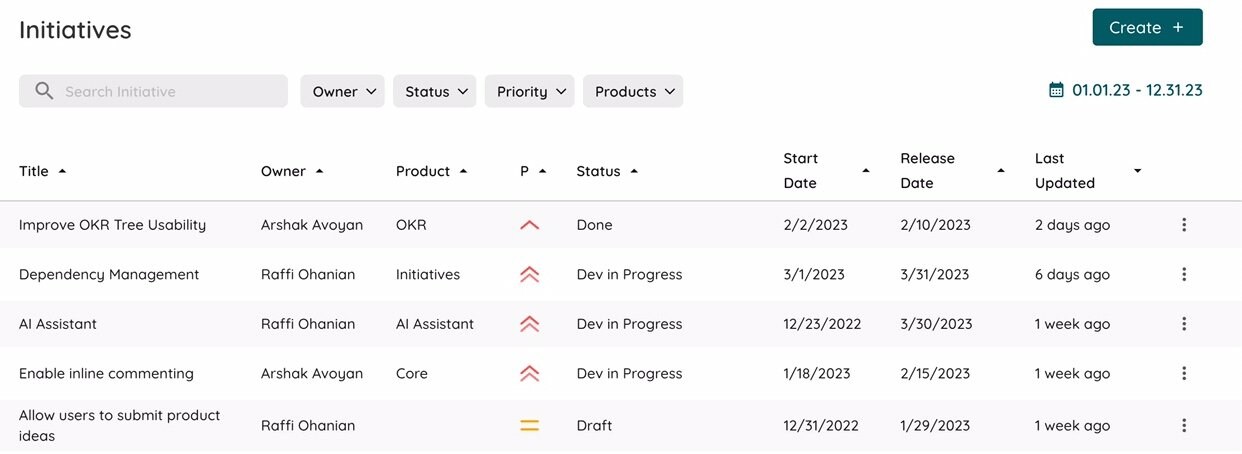Viewport: 1242px width, 454px height.
Task: Click the calendar icon beside date range
Action: click(1056, 90)
